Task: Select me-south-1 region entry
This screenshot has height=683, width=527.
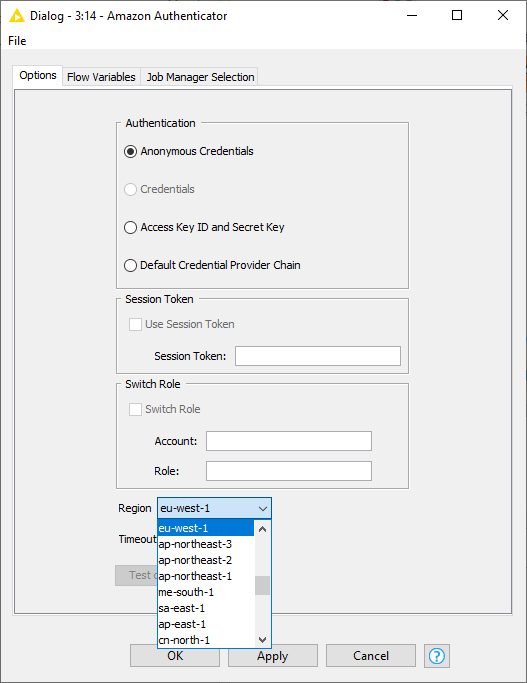Action: coord(206,592)
